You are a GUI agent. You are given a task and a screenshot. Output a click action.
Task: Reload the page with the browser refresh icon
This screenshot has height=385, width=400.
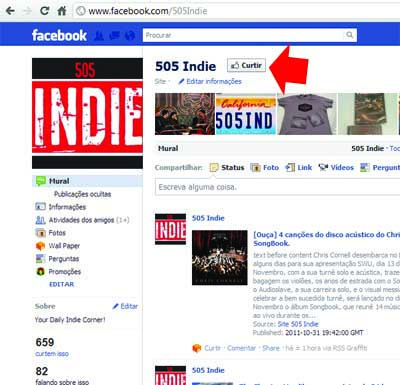tap(44, 11)
